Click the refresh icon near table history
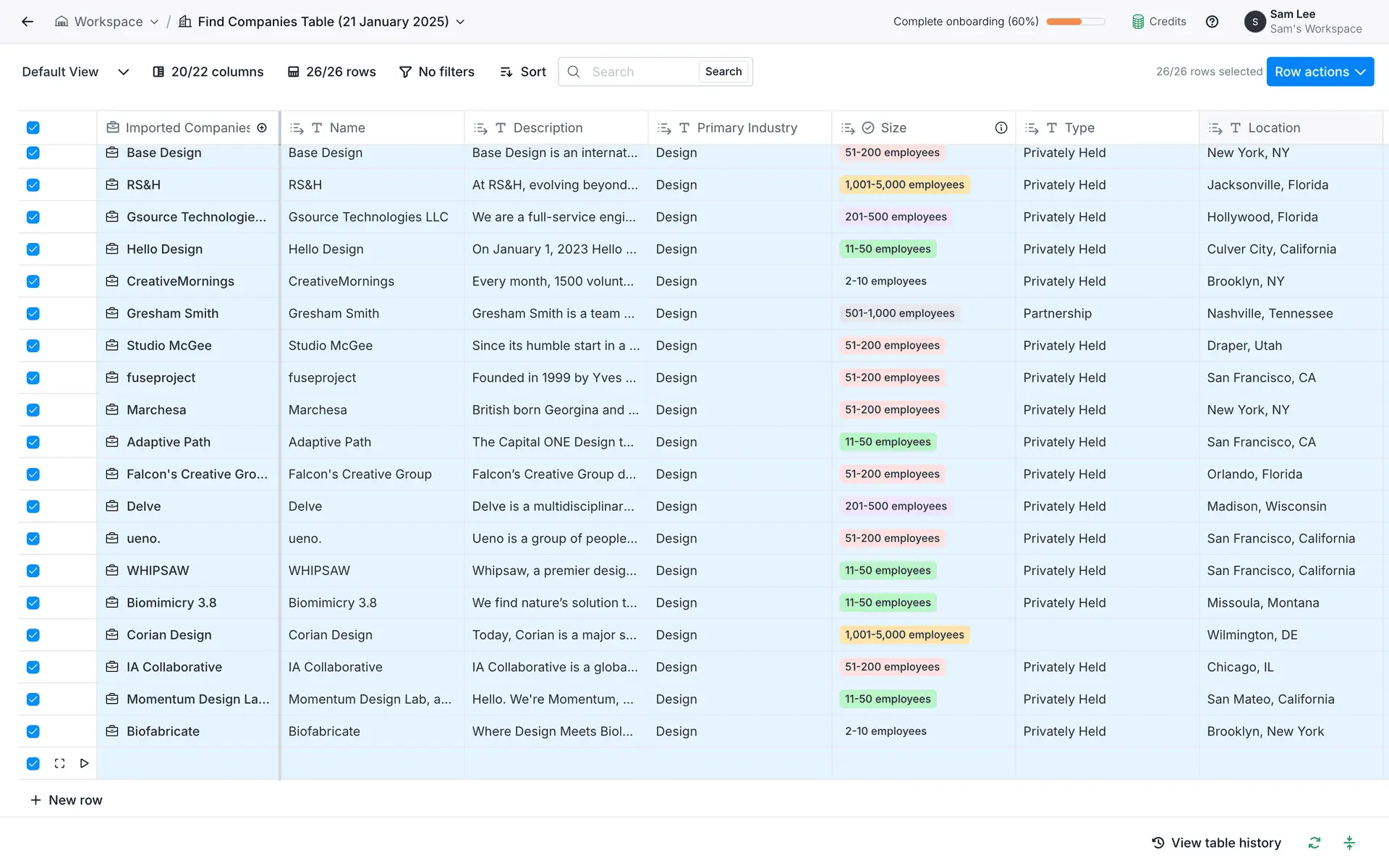Image resolution: width=1389 pixels, height=868 pixels. [x=1314, y=843]
